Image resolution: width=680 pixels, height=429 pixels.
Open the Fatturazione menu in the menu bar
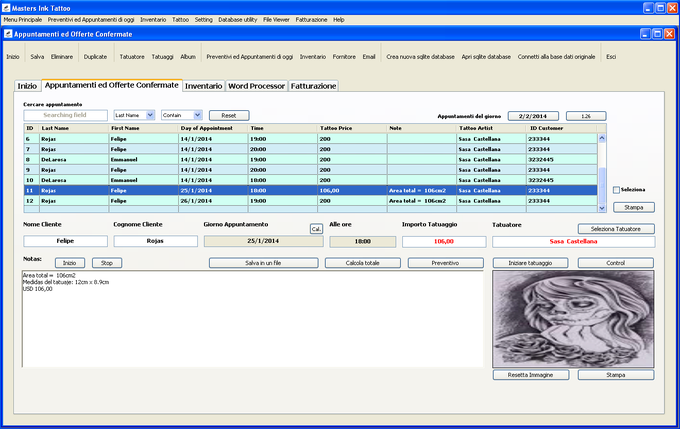point(311,20)
